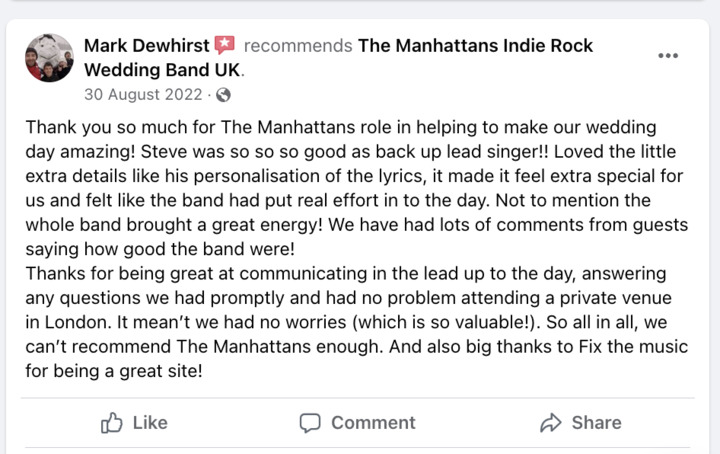Open the three-dot post options menu
This screenshot has width=720, height=454.
tap(668, 56)
